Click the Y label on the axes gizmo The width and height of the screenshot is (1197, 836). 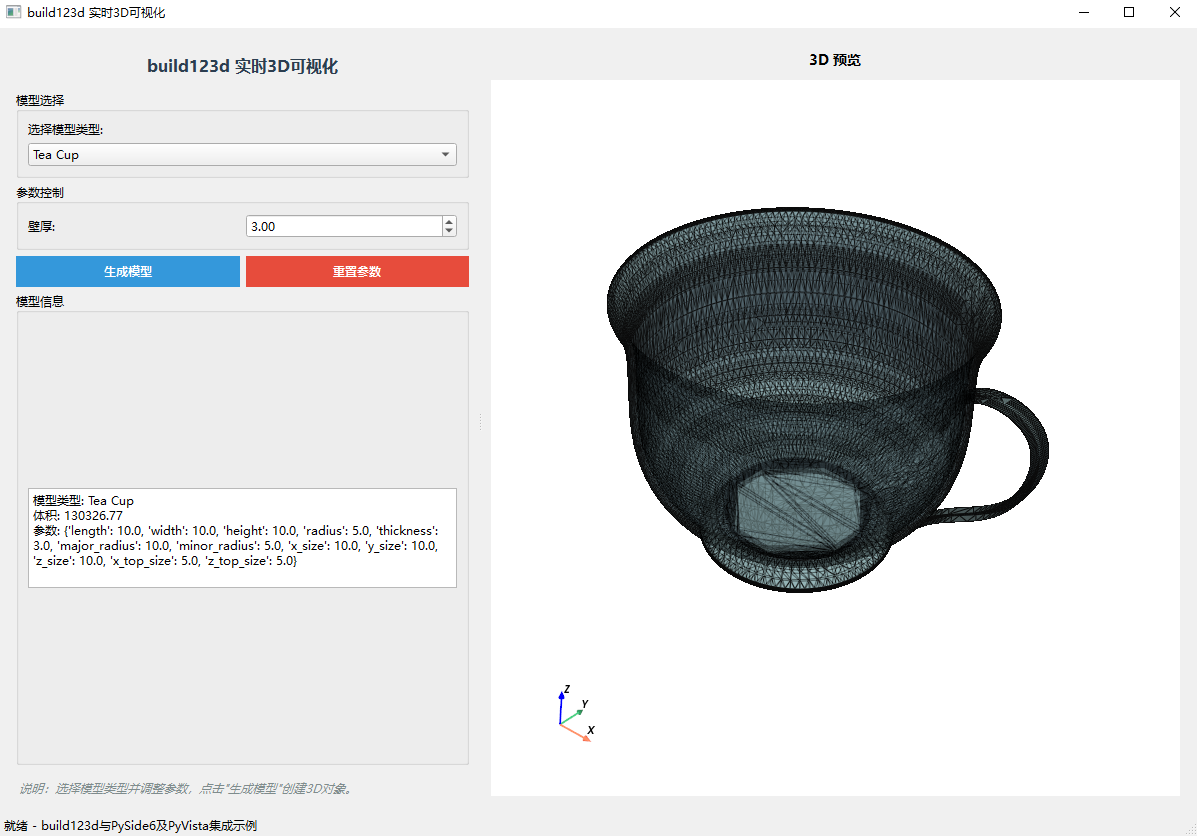(584, 705)
